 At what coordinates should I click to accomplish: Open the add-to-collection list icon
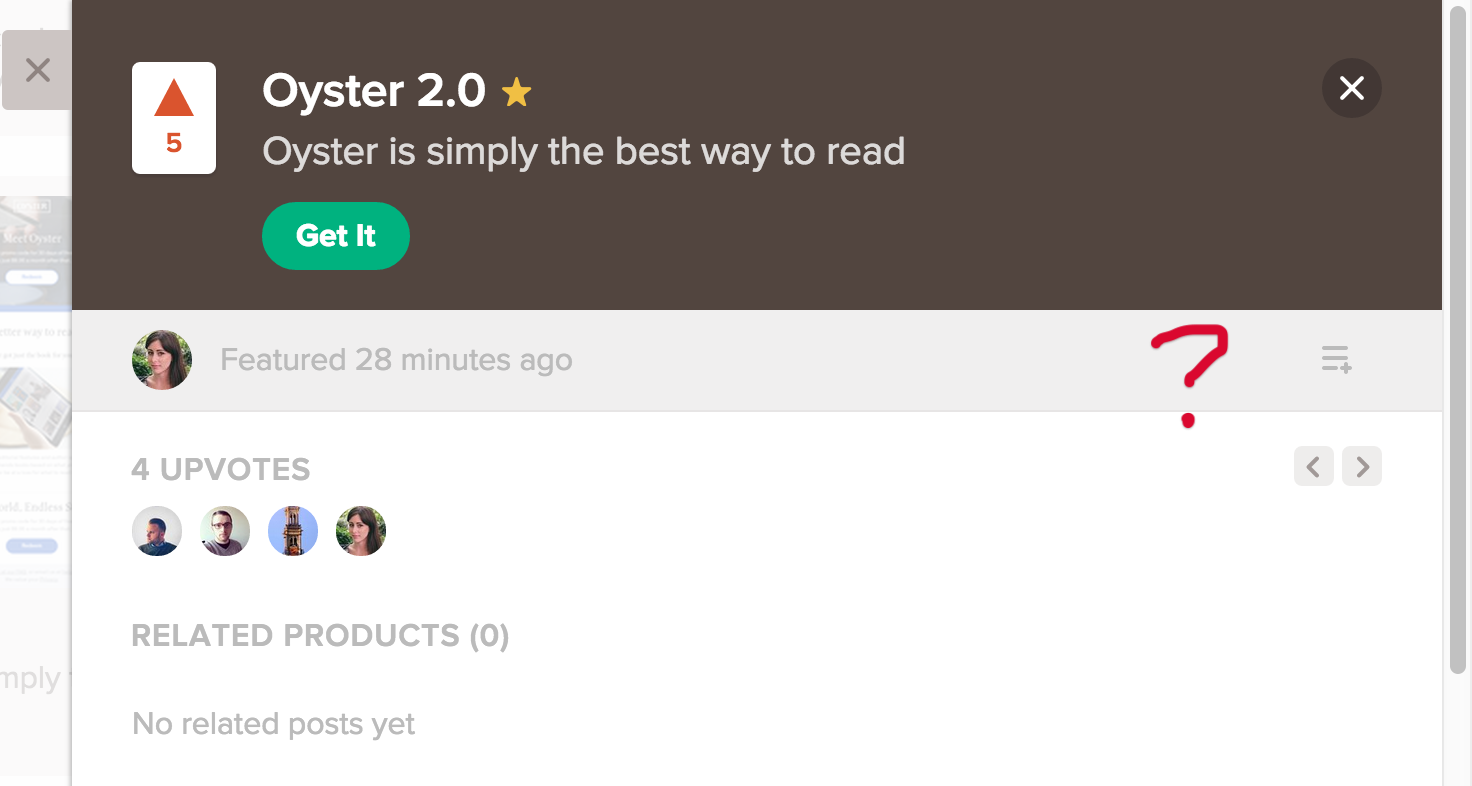click(x=1336, y=359)
